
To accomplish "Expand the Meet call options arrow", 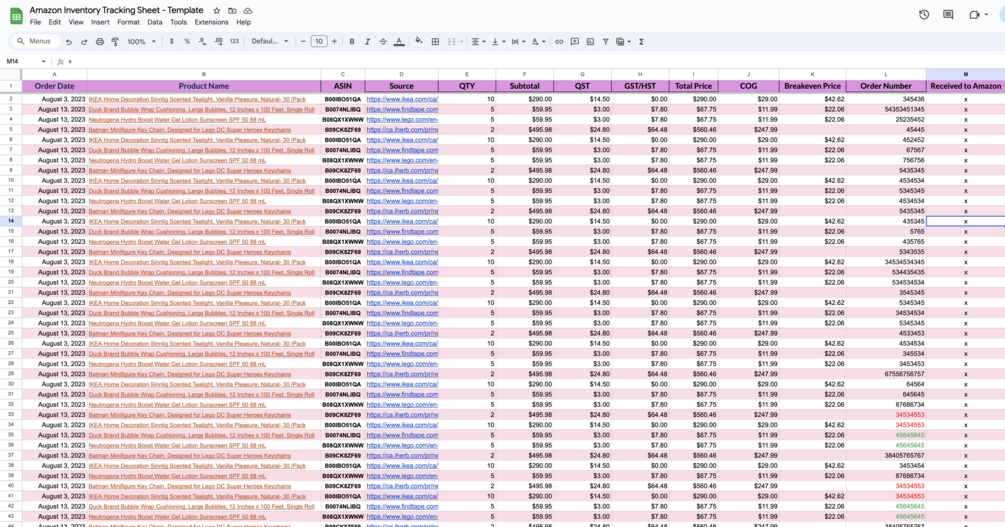I will [986, 14].
